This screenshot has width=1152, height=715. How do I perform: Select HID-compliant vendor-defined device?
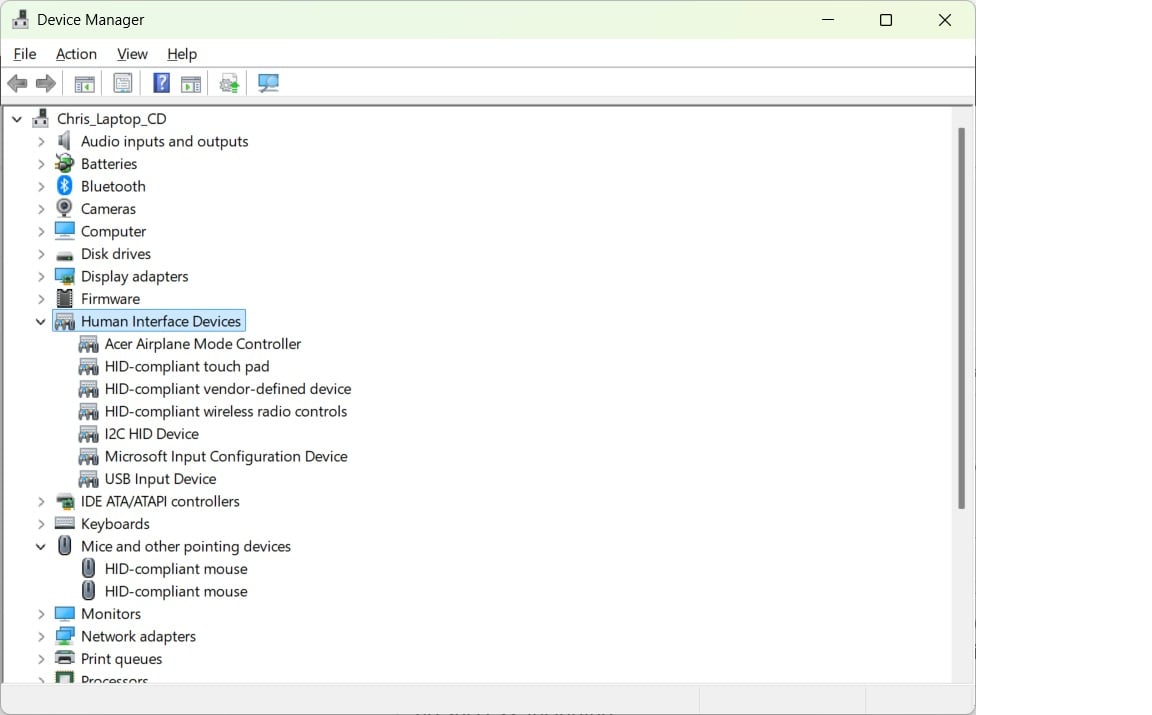pos(228,389)
